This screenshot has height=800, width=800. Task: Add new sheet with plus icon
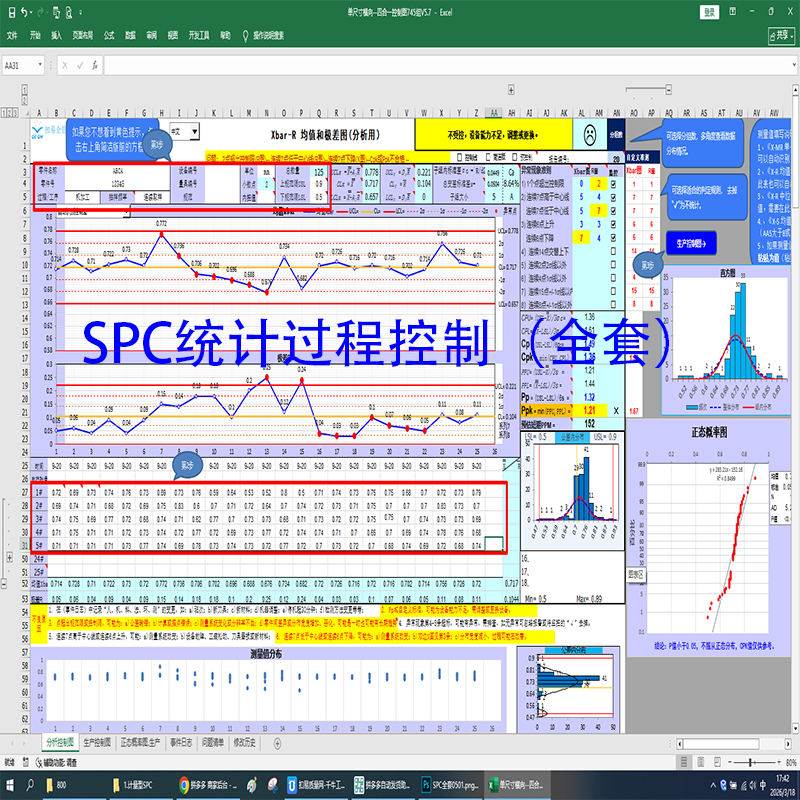pyautogui.click(x=277, y=743)
